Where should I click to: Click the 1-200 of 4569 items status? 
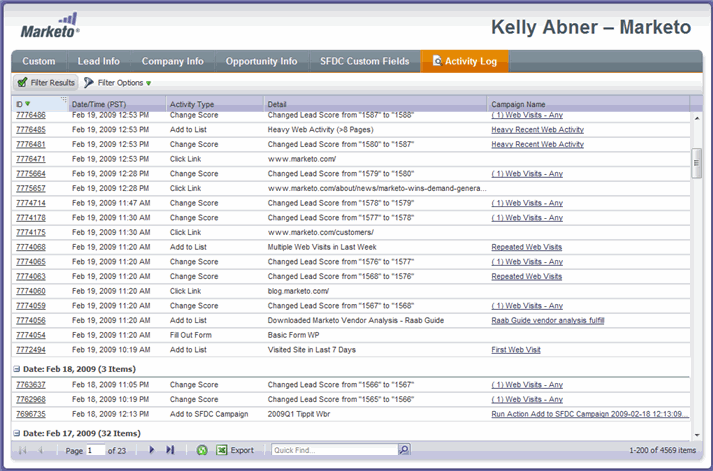pyautogui.click(x=663, y=450)
